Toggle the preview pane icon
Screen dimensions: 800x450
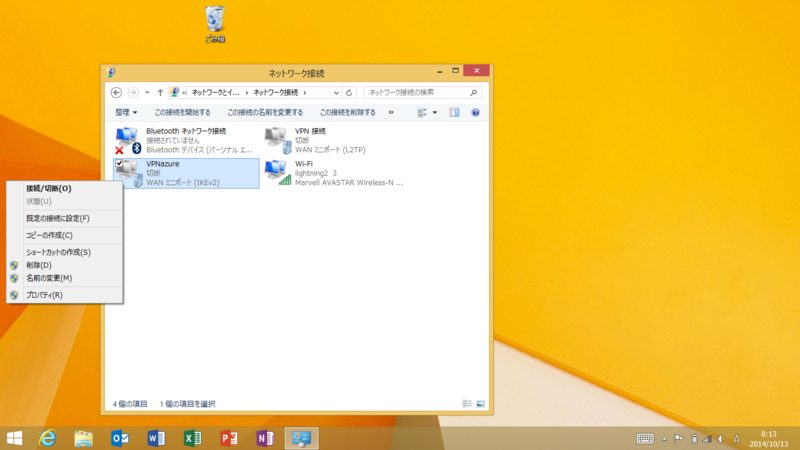pos(454,112)
